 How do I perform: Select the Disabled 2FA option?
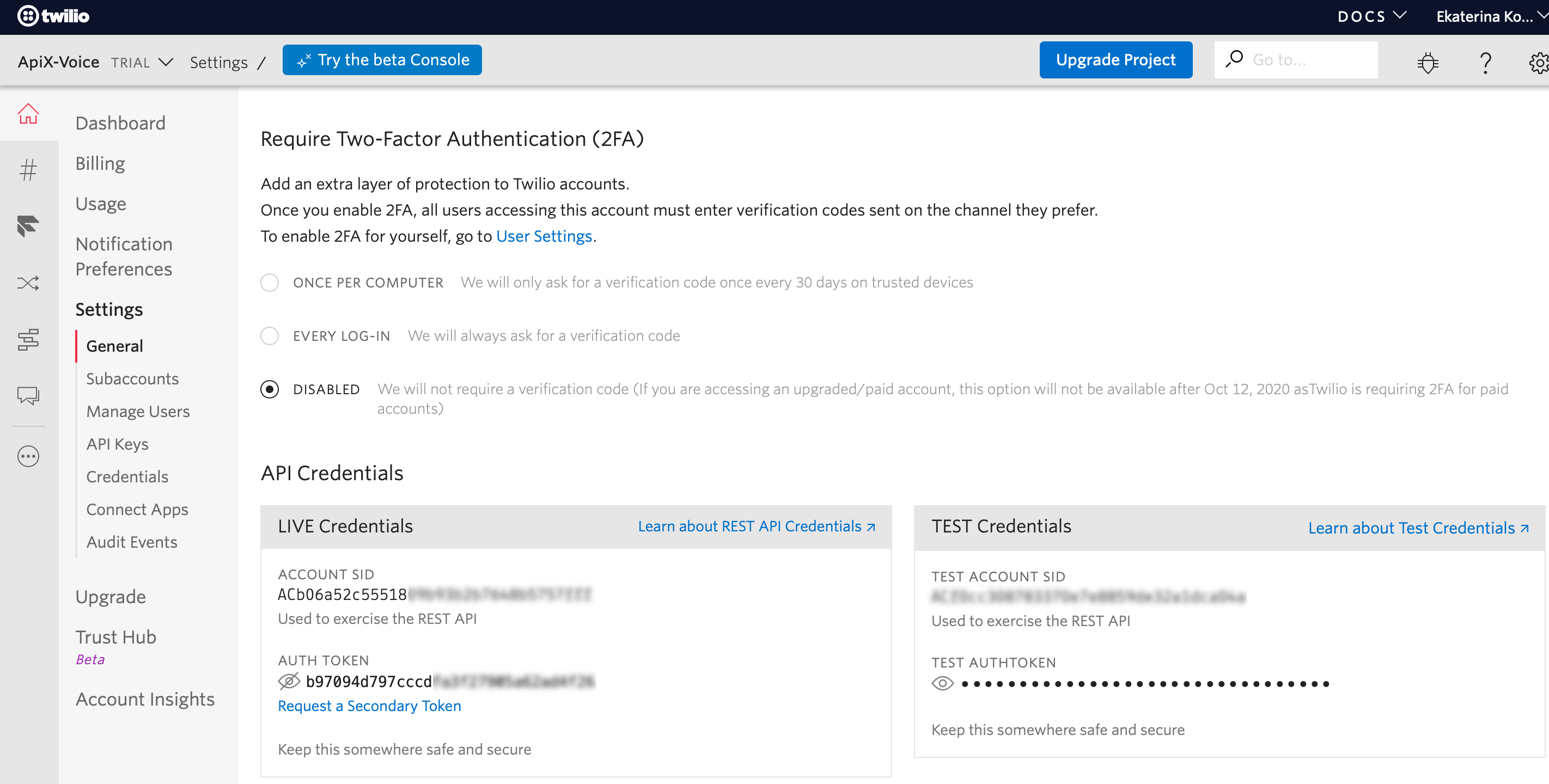(x=270, y=389)
